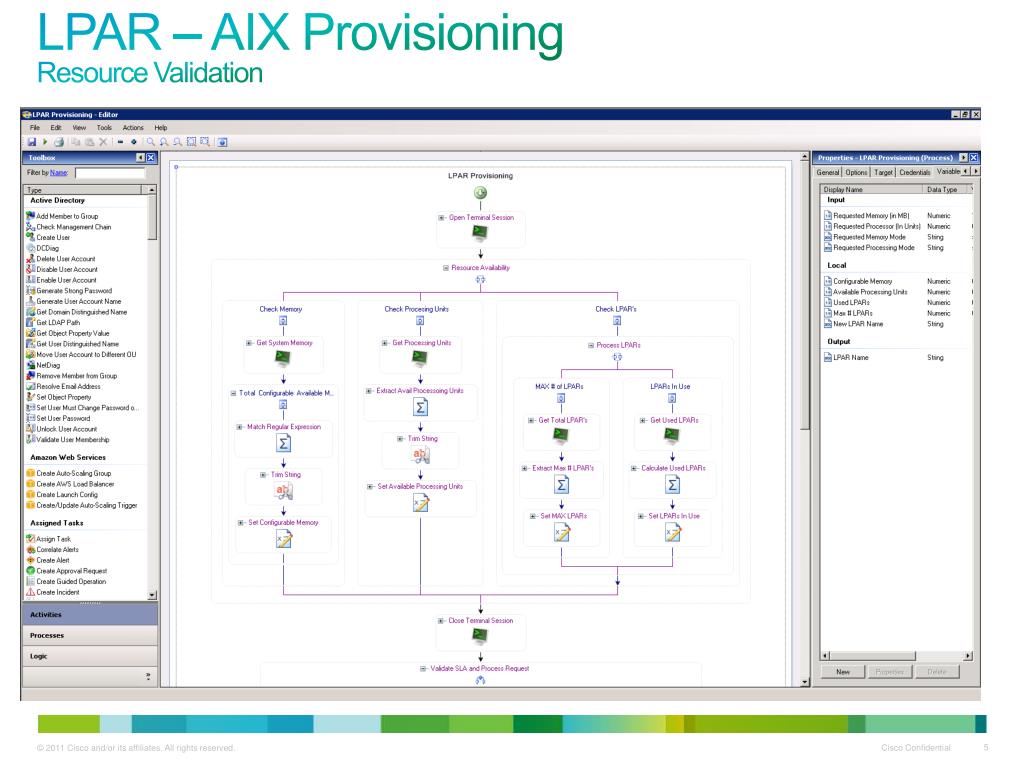The height and width of the screenshot is (768, 1024).
Task: Open the Tools menu
Action: [x=104, y=127]
